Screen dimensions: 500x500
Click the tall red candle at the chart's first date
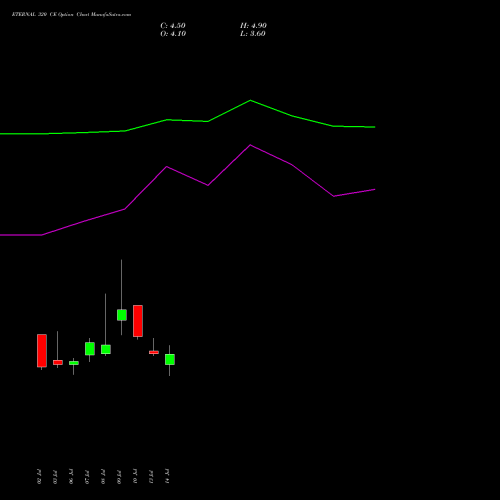(x=42, y=351)
